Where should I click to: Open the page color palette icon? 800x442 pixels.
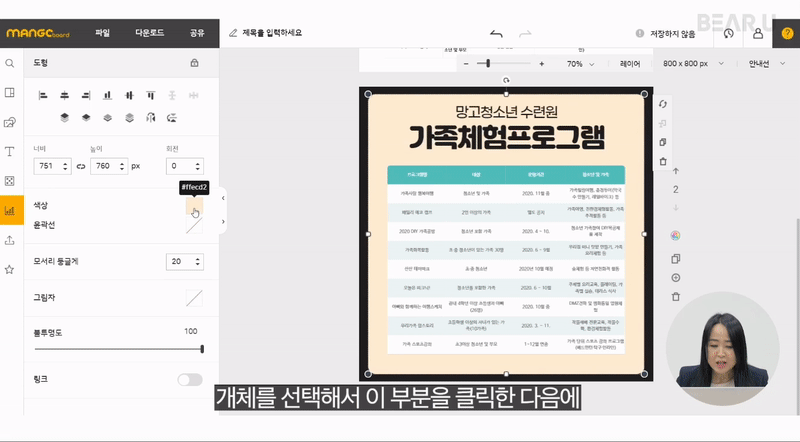click(x=676, y=235)
